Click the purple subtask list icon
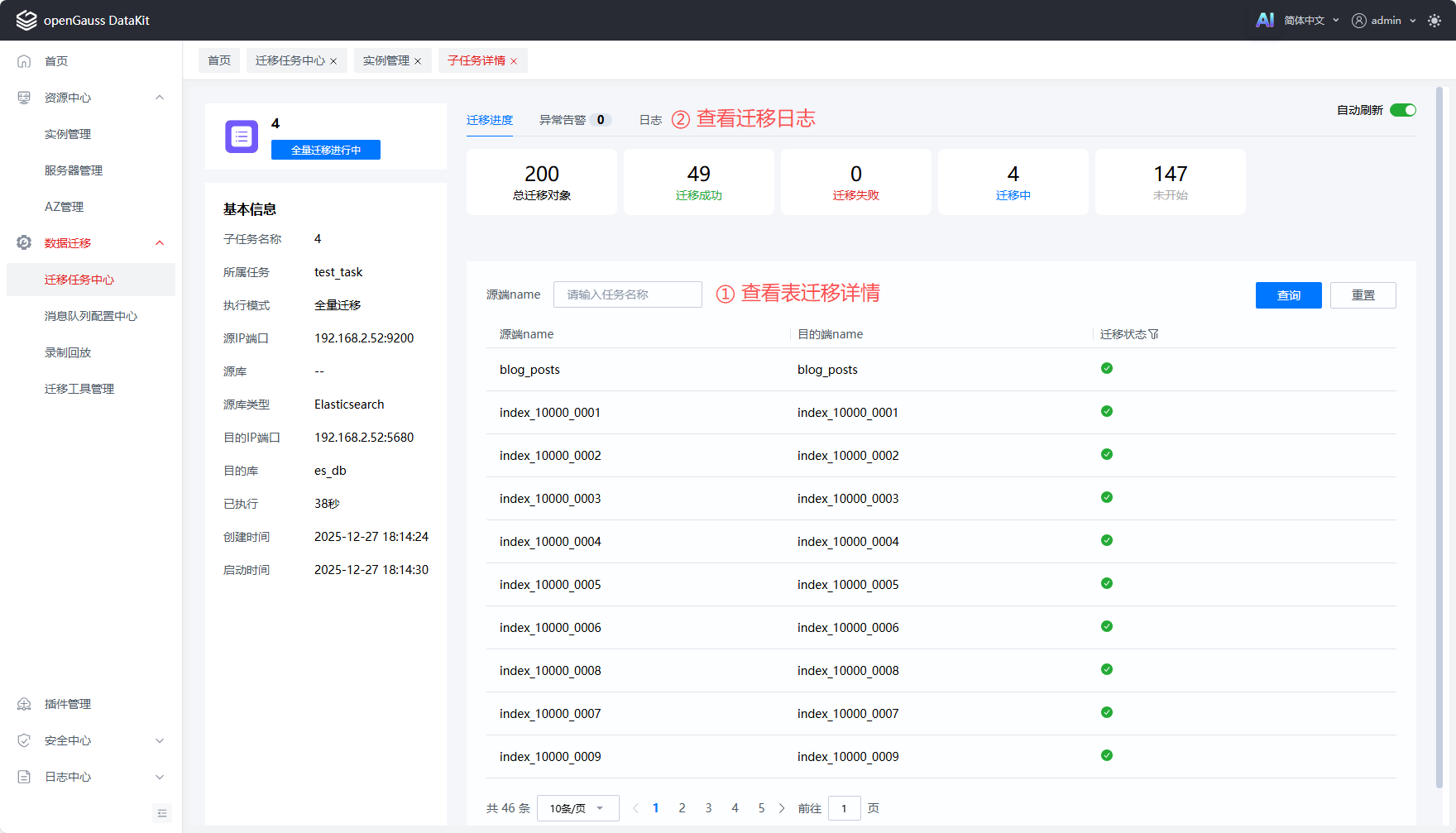Image resolution: width=1456 pixels, height=833 pixels. pos(242,136)
